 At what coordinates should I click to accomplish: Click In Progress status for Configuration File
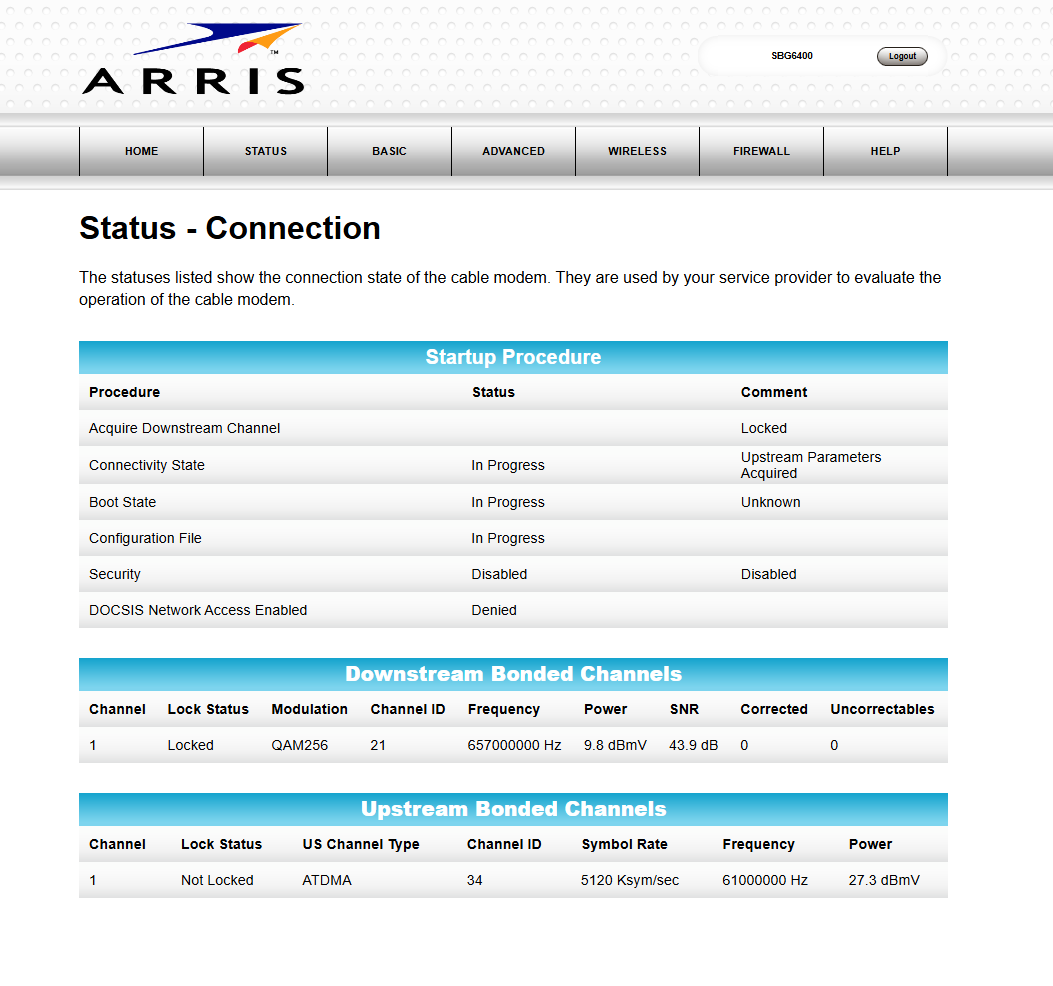click(x=508, y=539)
